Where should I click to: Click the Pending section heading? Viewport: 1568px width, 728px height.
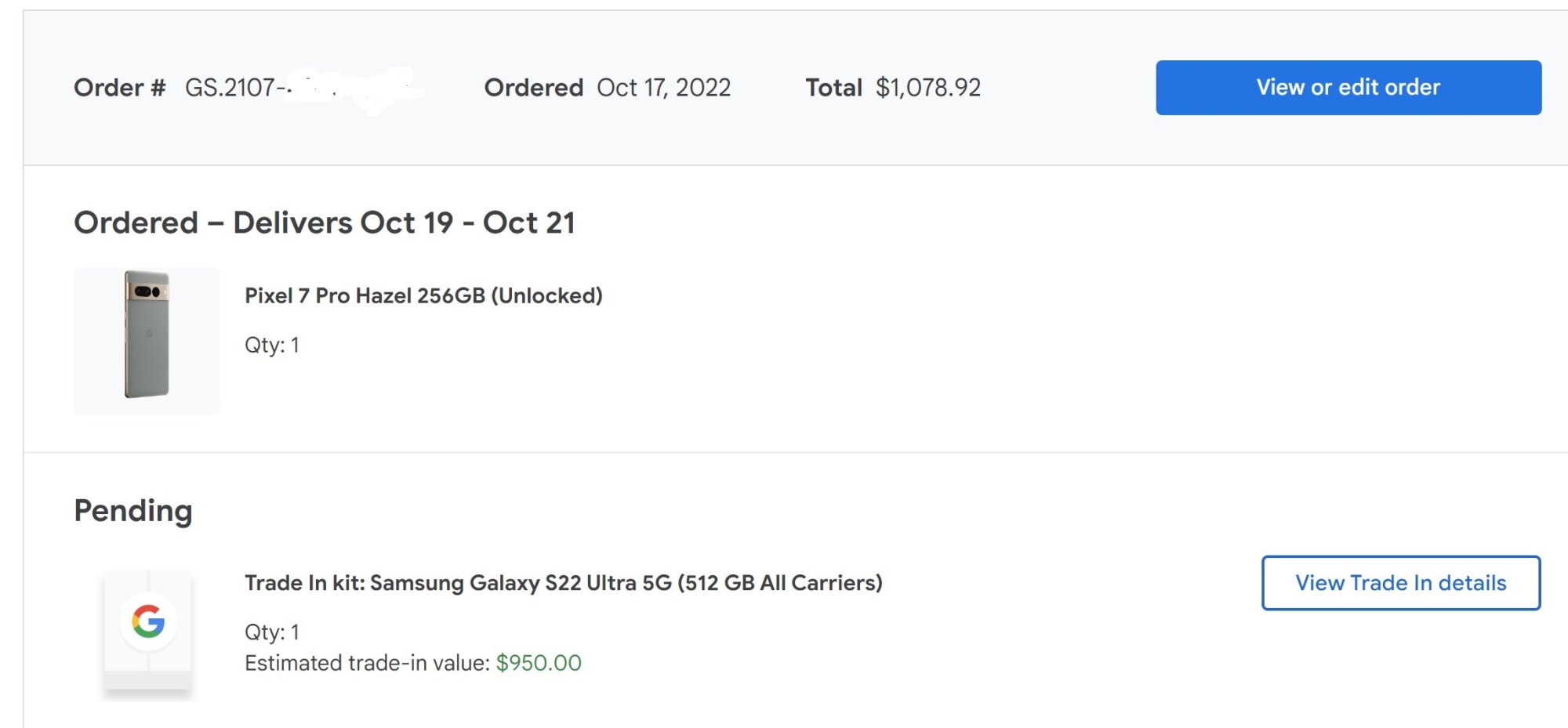133,511
